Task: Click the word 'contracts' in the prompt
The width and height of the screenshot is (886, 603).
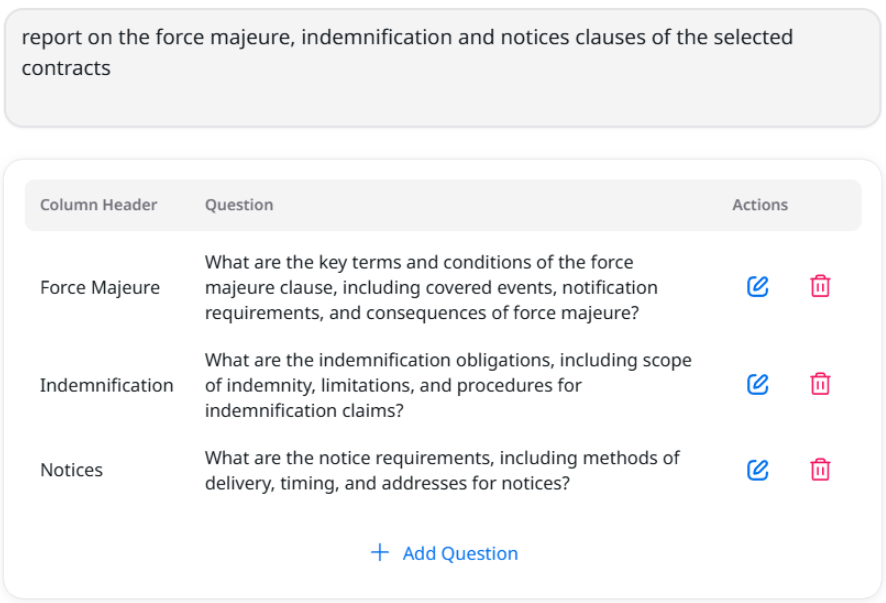Action: point(66,68)
